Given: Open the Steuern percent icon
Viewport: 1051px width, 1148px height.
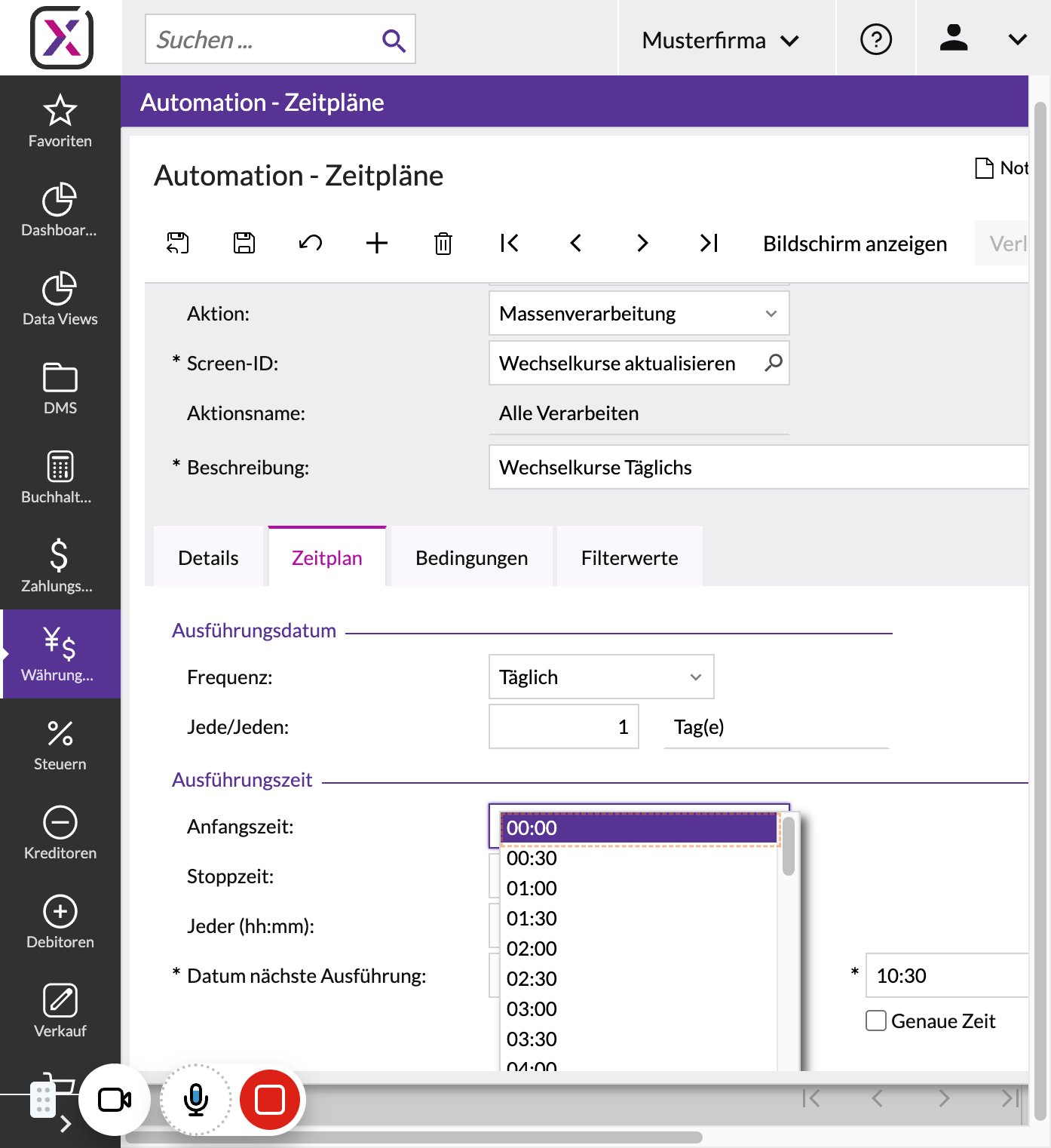Looking at the screenshot, I should 60,734.
